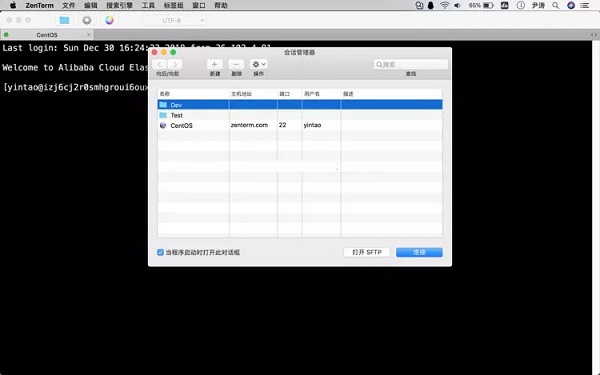
Task: Open the ZenTerm menu in menu bar
Action: pos(39,5)
